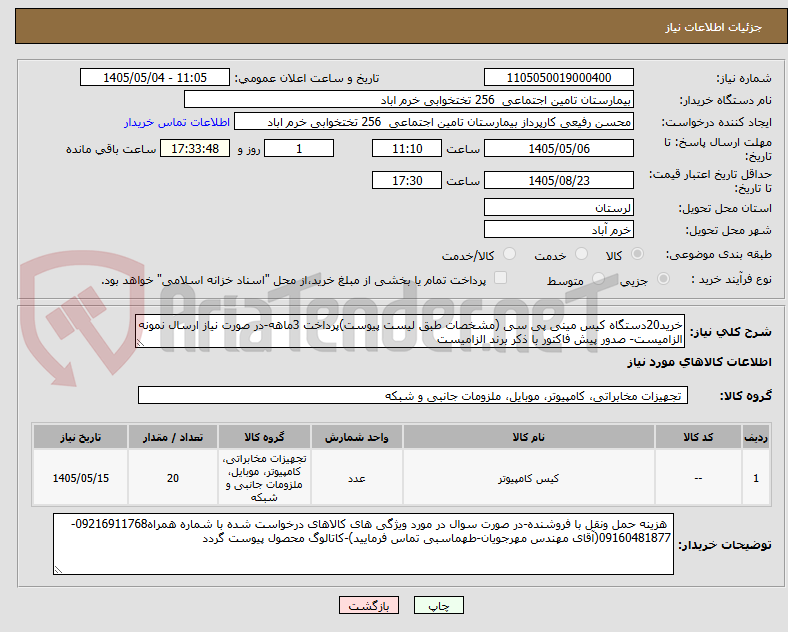Select the متوسط purchase type radio
This screenshot has height=632, width=788.
tap(598, 279)
